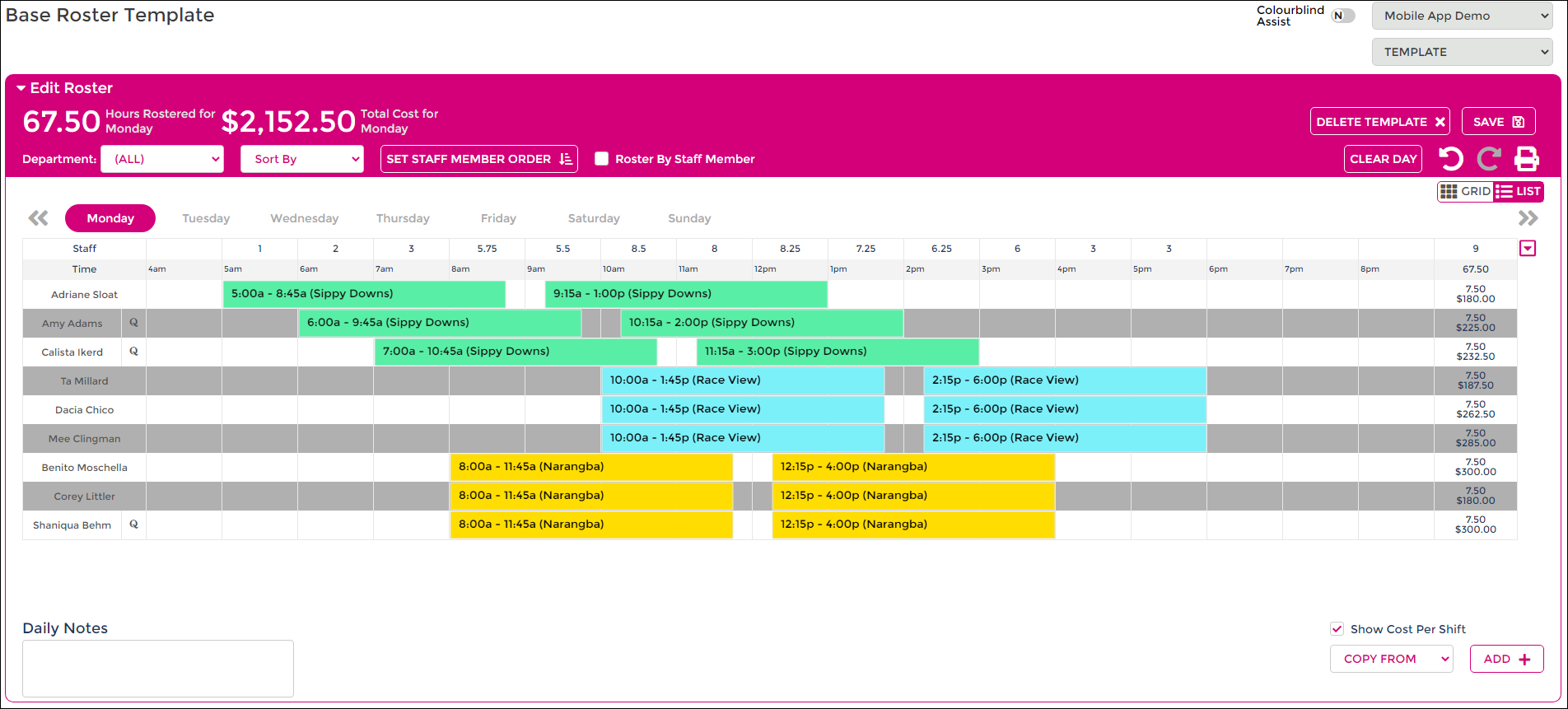Open the COPY FROM dropdown
Viewport: 1568px width, 709px height.
click(1392, 659)
